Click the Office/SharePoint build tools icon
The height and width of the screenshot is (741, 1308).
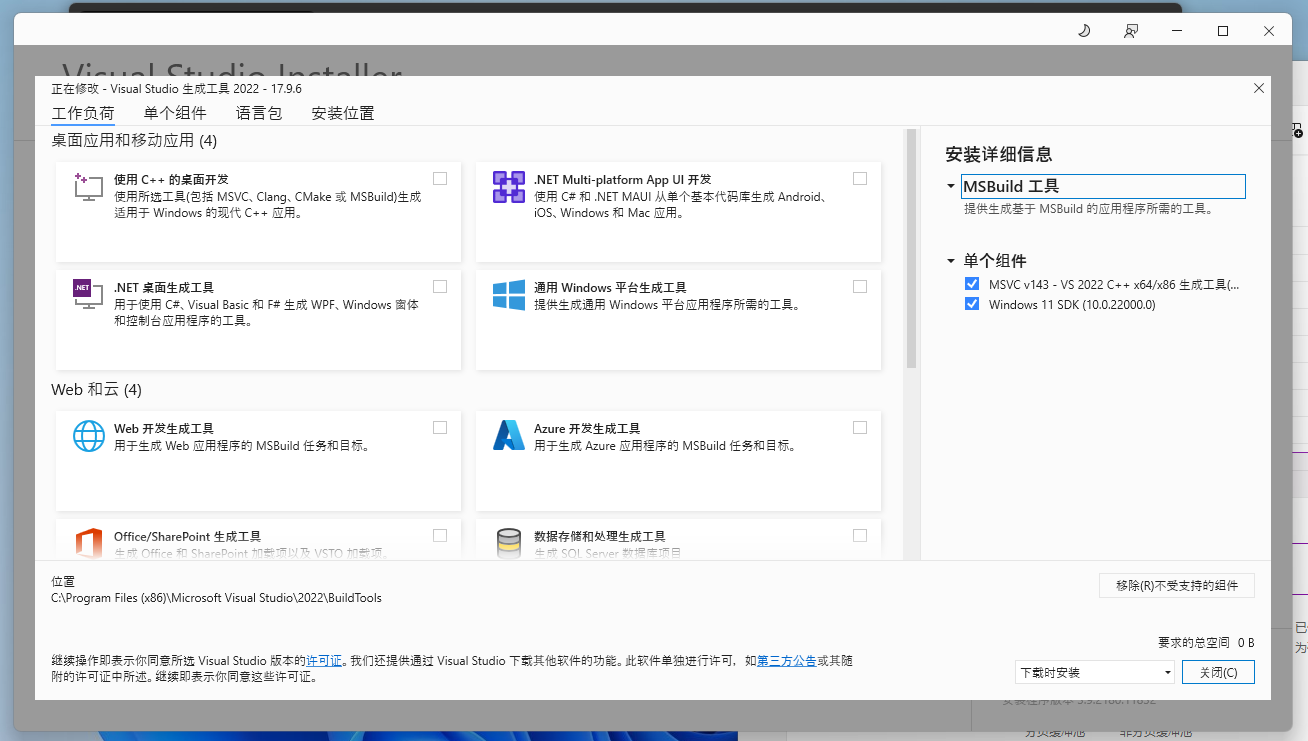point(89,543)
